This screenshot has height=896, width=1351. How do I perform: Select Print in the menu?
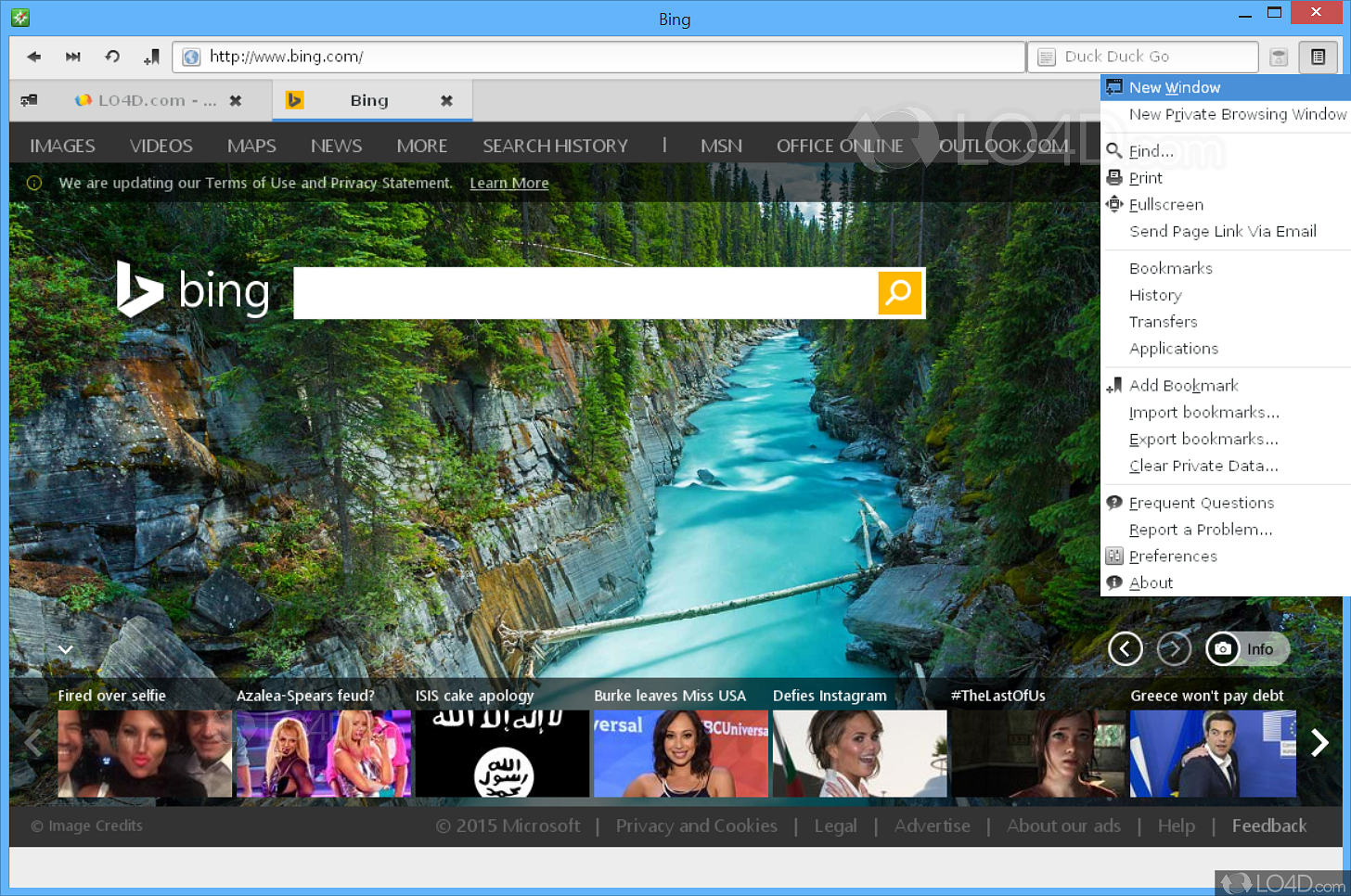click(x=1225, y=177)
